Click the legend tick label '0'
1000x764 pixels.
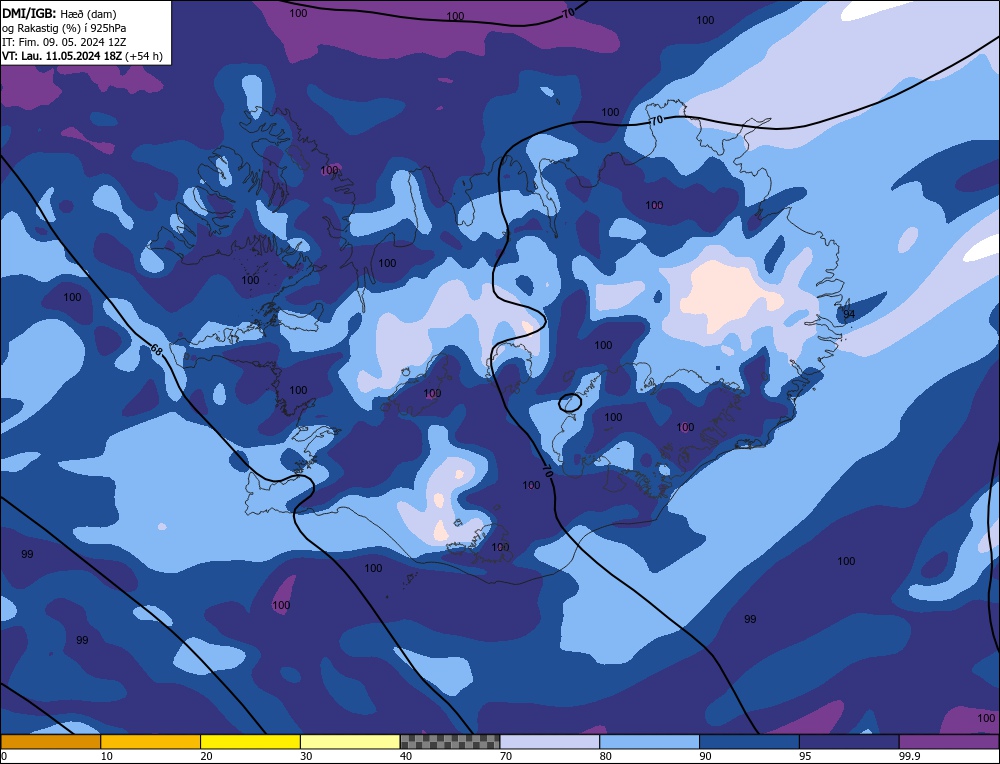pos(4,756)
